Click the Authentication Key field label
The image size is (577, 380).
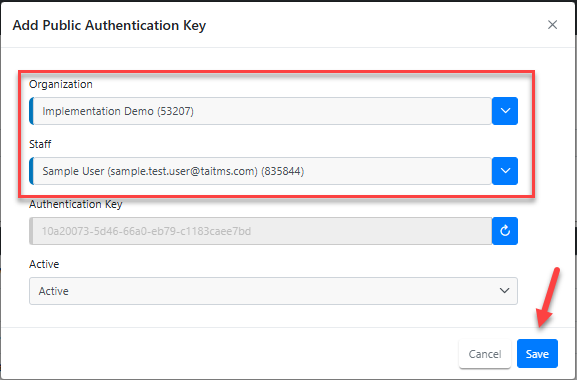76,204
